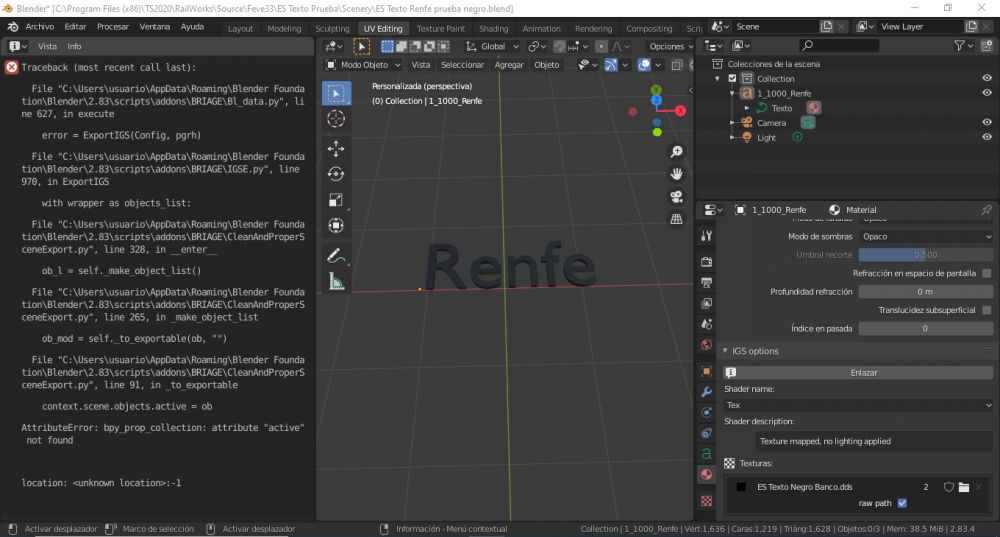This screenshot has width=1000, height=537.
Task: Open the Global transform orientation dropdown
Action: point(492,47)
